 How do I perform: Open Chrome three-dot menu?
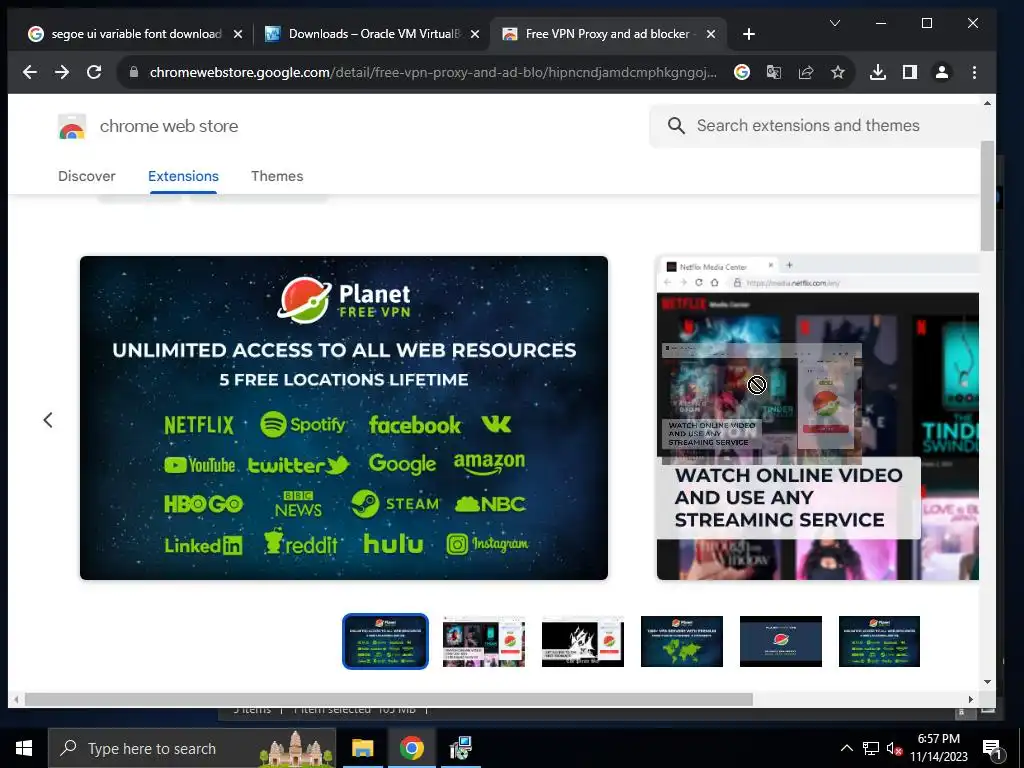tap(974, 72)
